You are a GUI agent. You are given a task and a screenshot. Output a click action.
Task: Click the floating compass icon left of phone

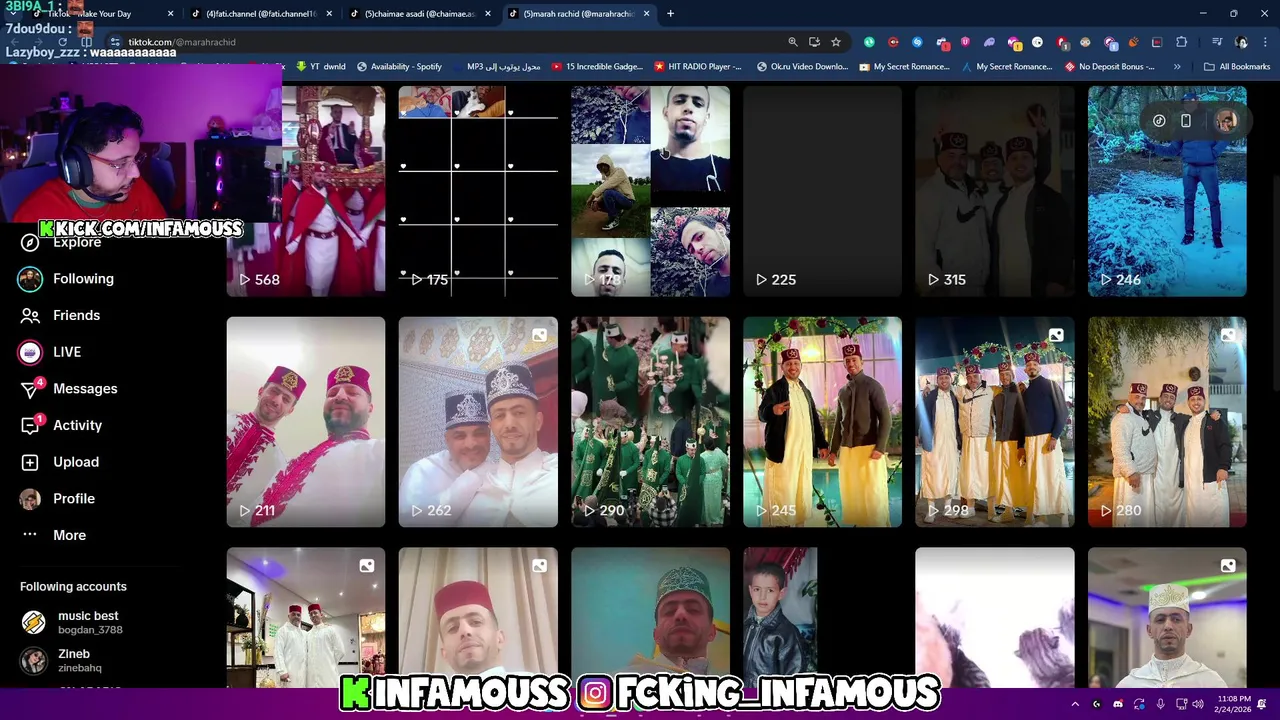(x=1159, y=121)
